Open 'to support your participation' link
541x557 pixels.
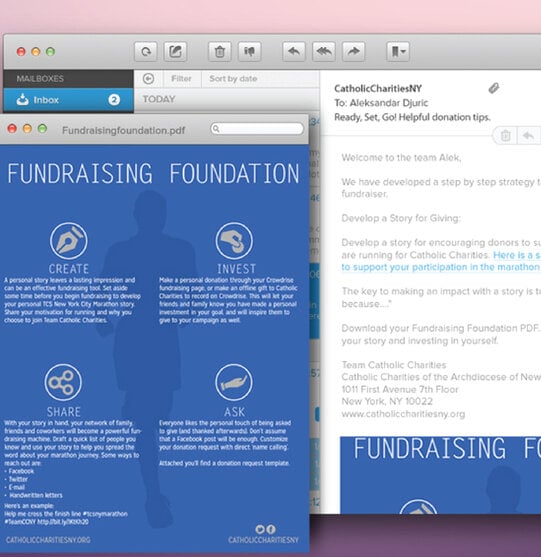440,267
